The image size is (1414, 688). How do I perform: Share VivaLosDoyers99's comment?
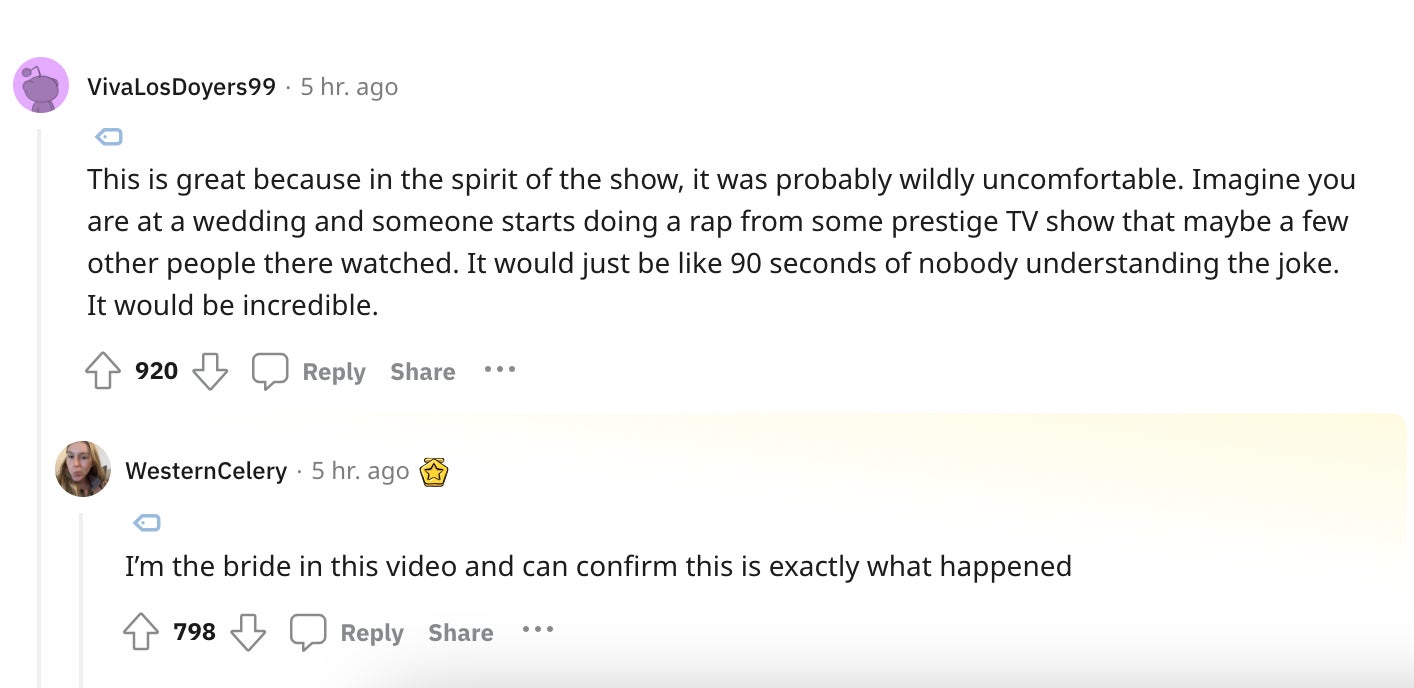(422, 372)
